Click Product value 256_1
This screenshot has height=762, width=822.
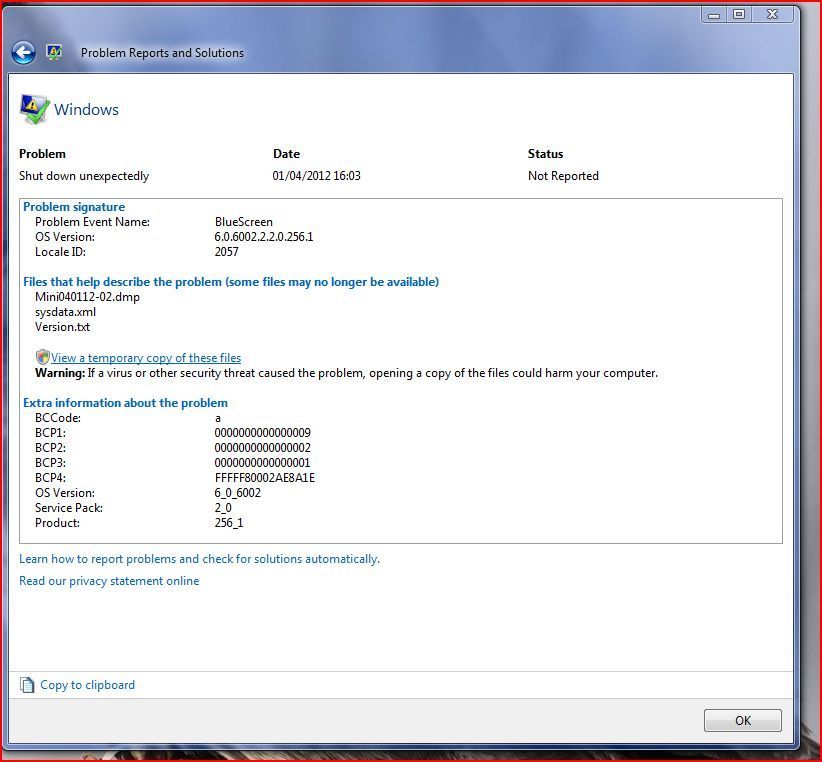(x=229, y=523)
